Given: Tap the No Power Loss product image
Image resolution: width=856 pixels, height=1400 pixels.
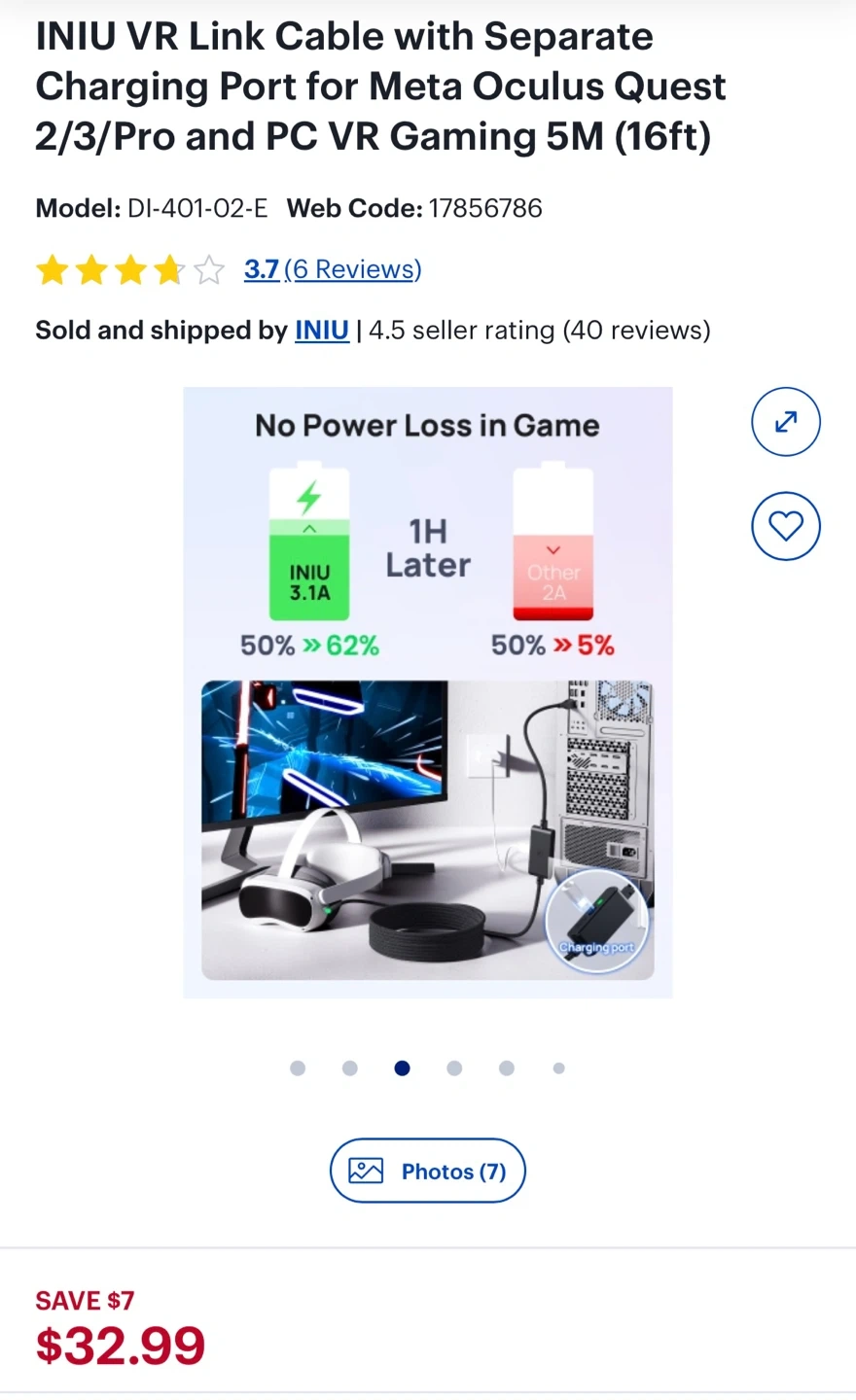Looking at the screenshot, I should click(x=428, y=692).
